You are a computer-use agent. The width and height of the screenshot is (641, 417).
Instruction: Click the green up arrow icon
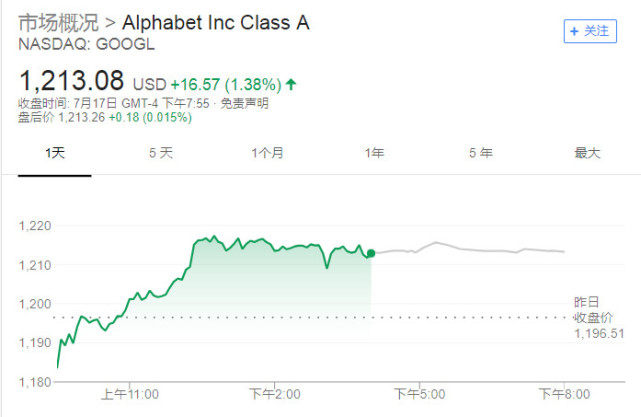click(x=291, y=84)
